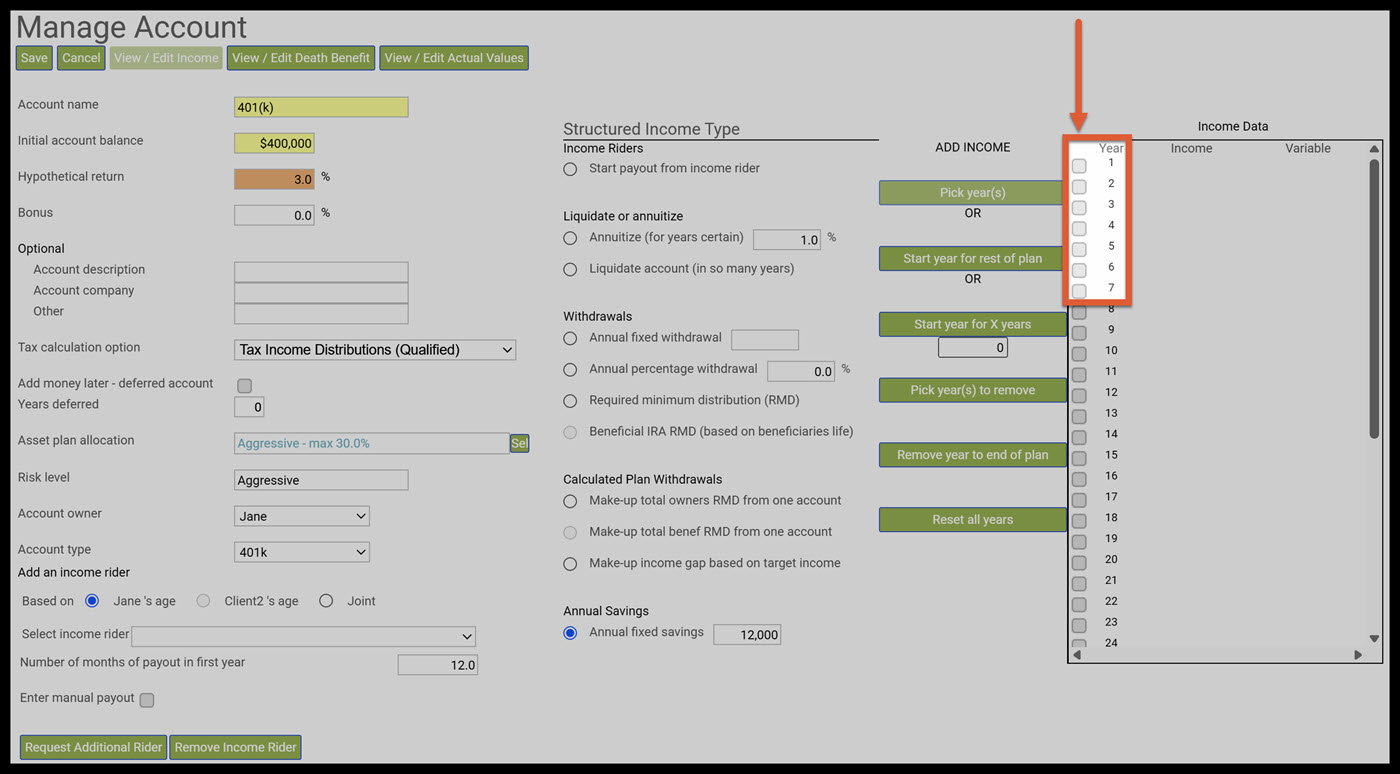Image resolution: width=1400 pixels, height=774 pixels.
Task: Click Pick year(s) to remove
Action: click(x=972, y=390)
